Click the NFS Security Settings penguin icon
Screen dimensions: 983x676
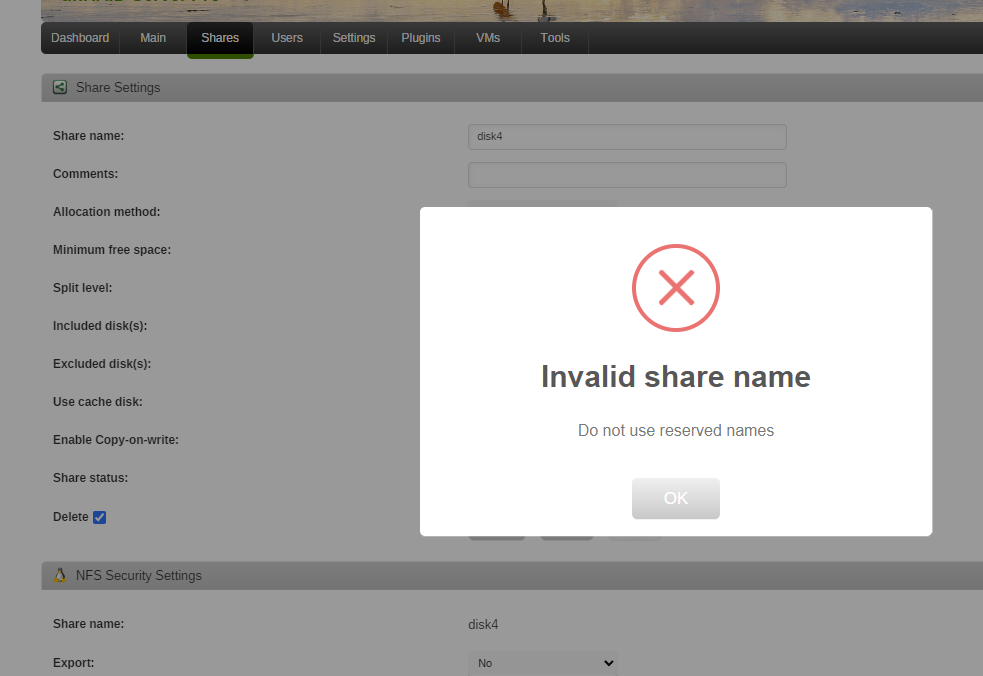tap(60, 575)
